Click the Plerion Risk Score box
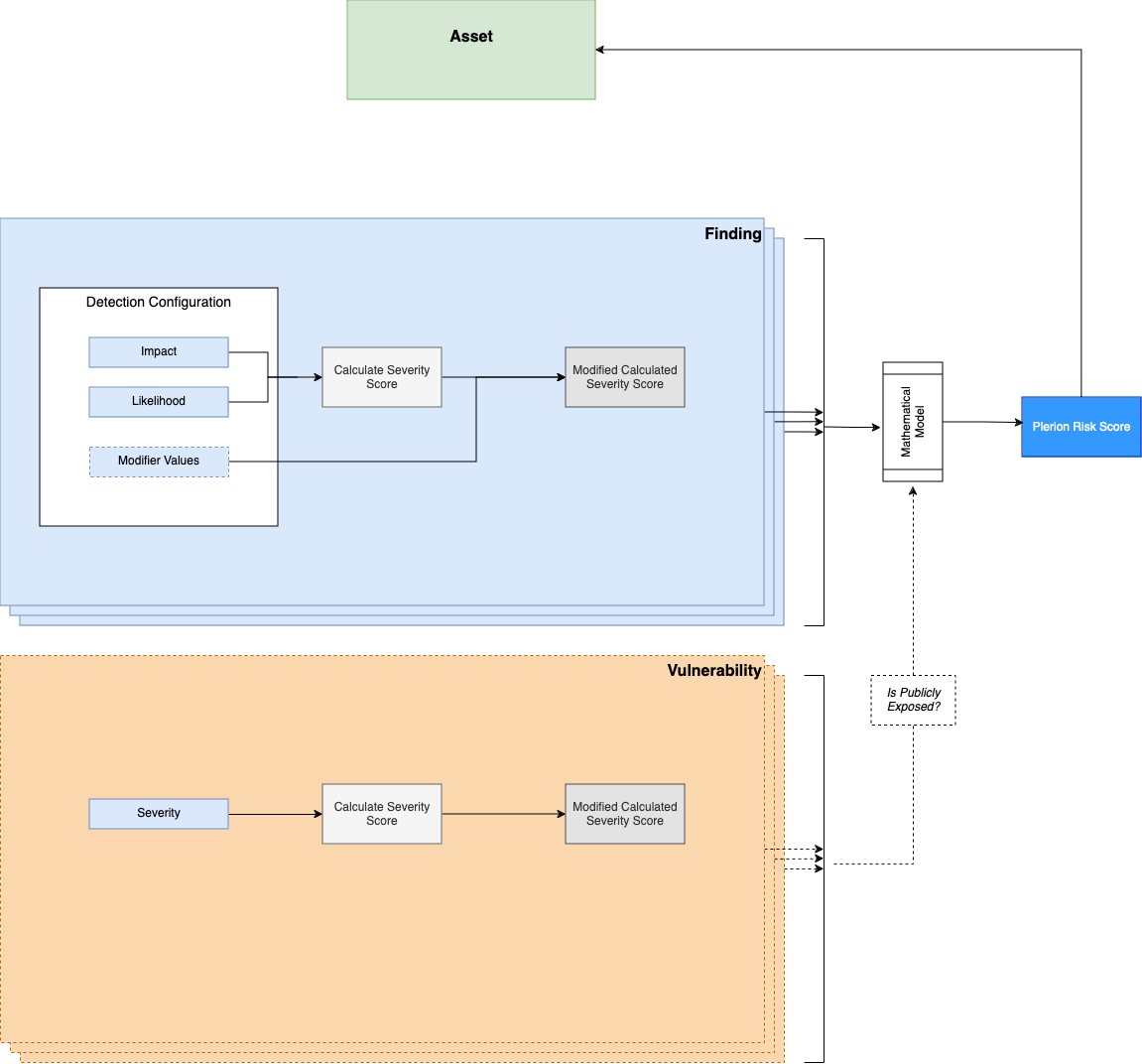Image resolution: width=1142 pixels, height=1064 pixels. 1080,427
